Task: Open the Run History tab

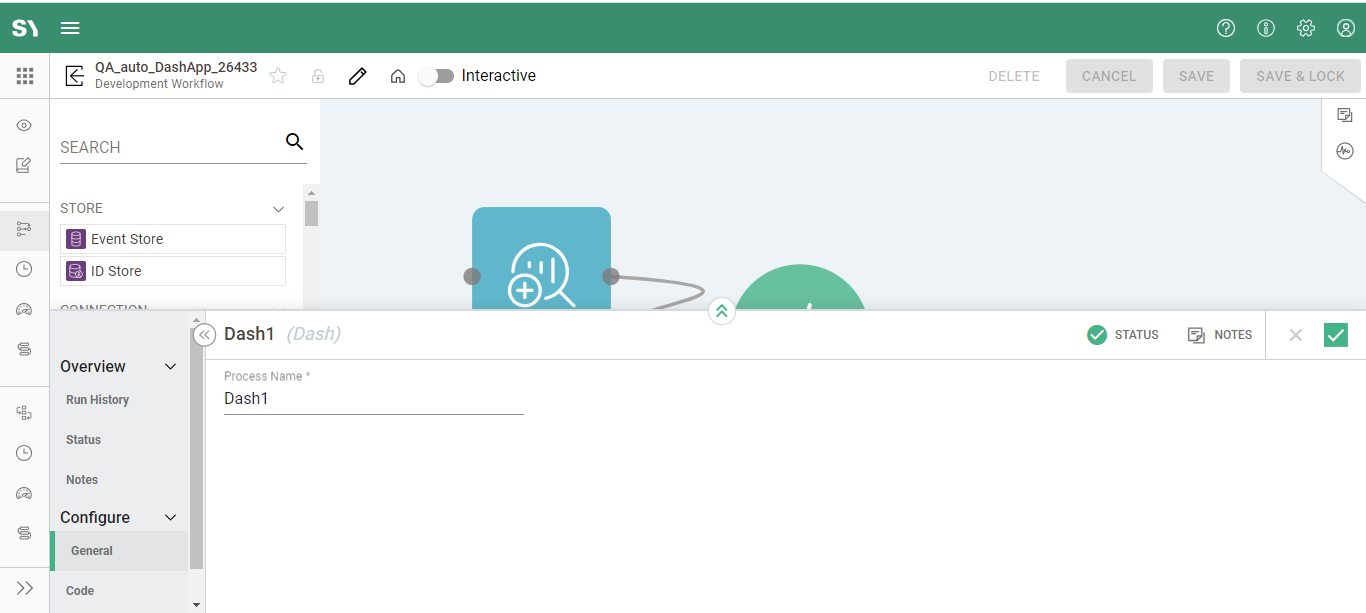Action: (x=97, y=400)
